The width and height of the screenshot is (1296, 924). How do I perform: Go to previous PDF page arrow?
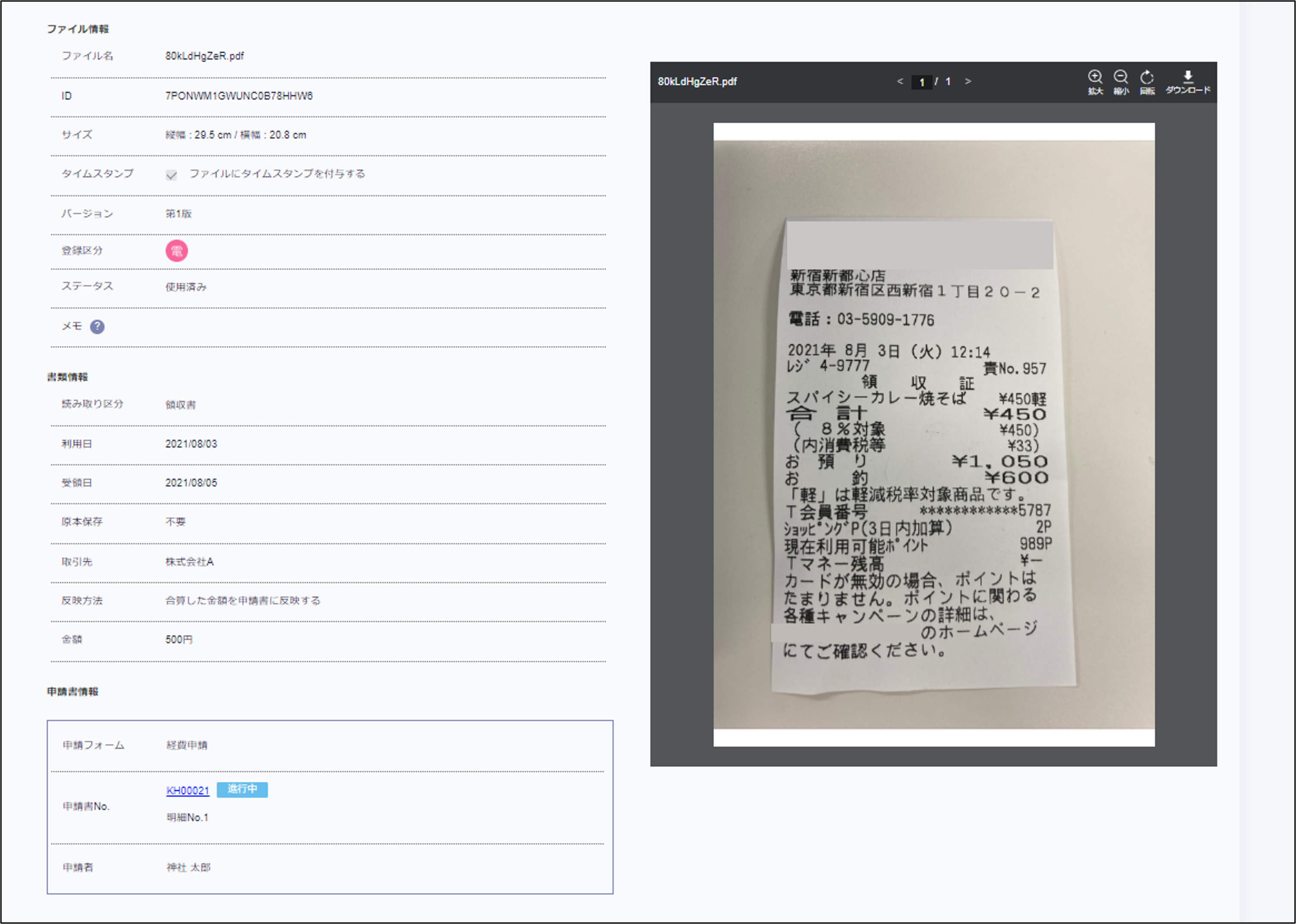click(x=900, y=81)
